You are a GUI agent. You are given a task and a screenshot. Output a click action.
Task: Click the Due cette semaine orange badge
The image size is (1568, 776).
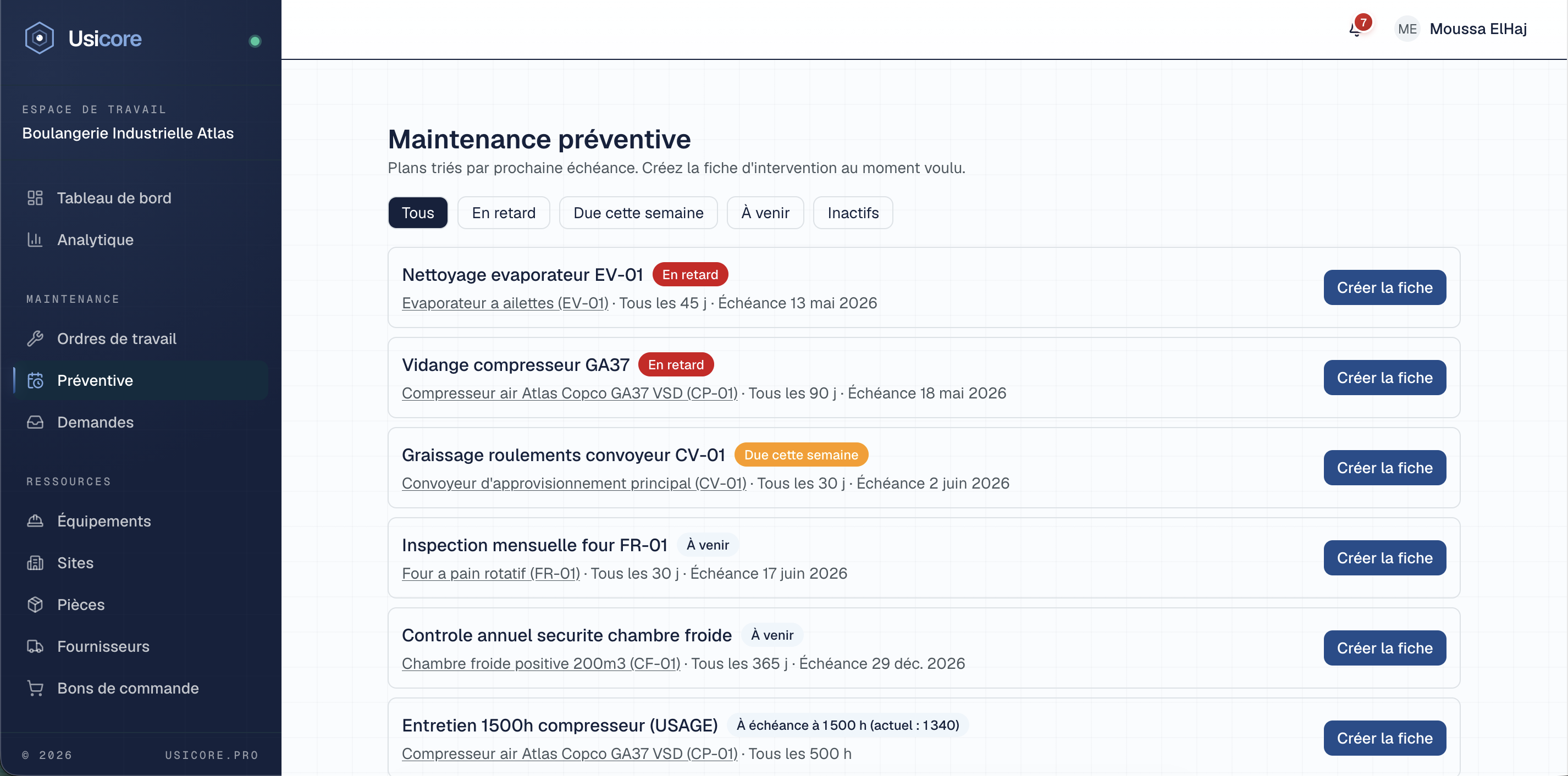(800, 454)
